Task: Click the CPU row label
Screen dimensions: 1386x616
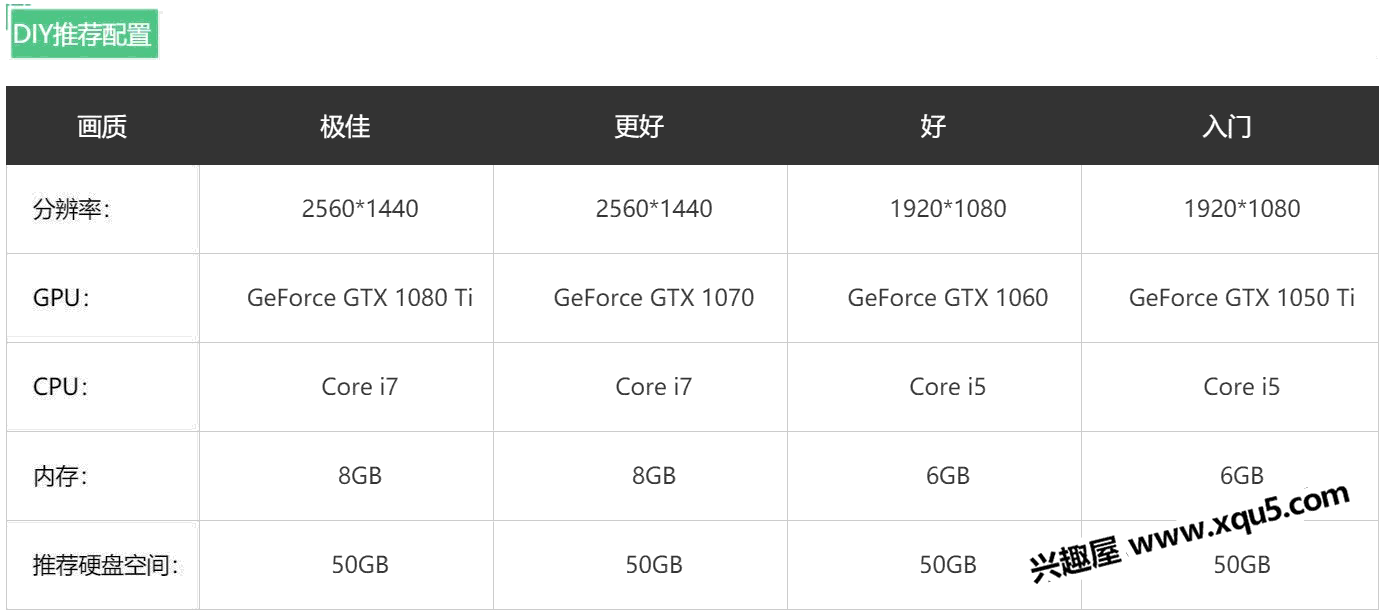Action: pos(60,387)
